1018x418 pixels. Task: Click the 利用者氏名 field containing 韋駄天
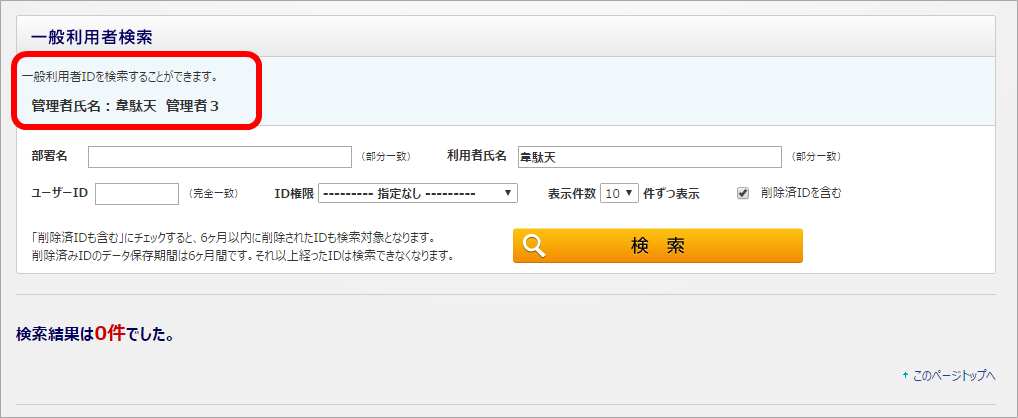coord(648,157)
